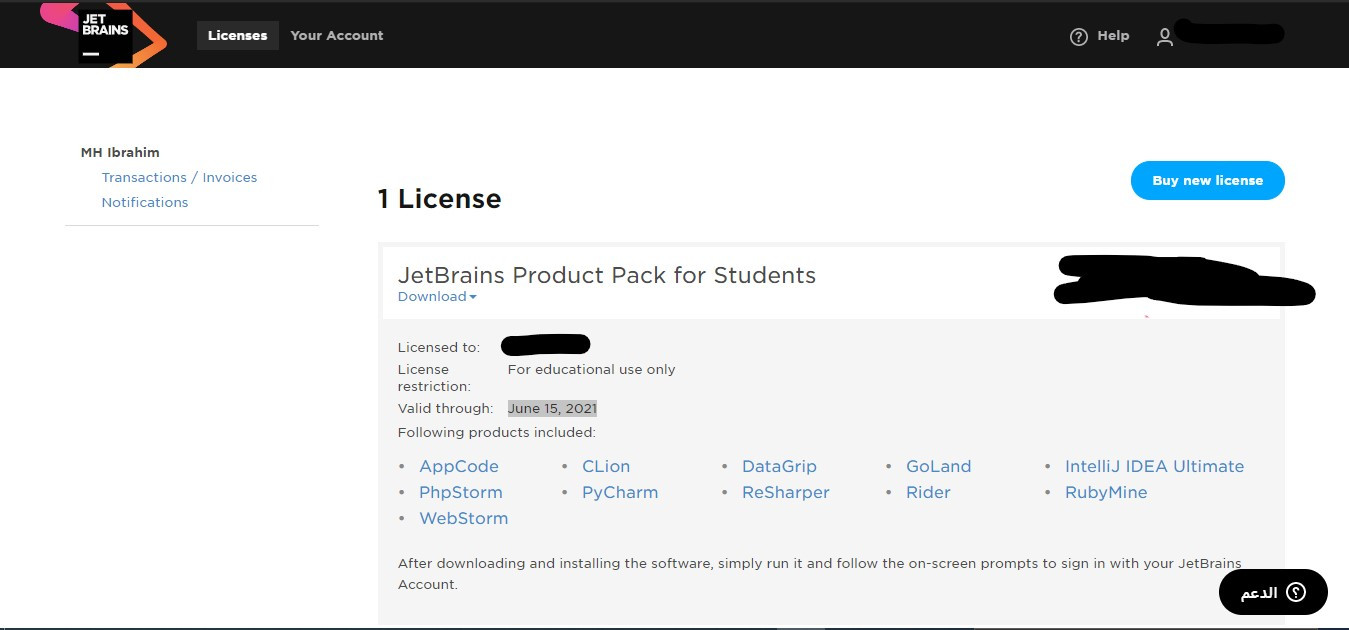Click the user account profile icon
The image size is (1349, 630).
pos(1164,36)
